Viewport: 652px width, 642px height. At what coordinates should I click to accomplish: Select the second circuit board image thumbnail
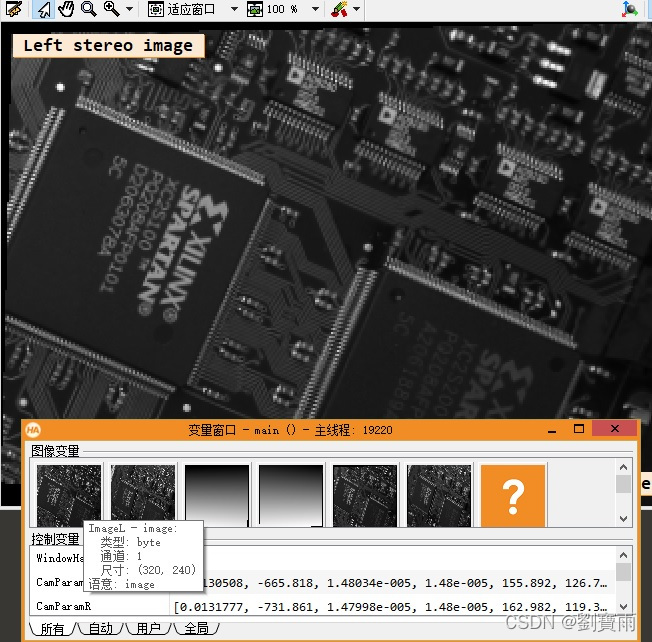point(143,495)
